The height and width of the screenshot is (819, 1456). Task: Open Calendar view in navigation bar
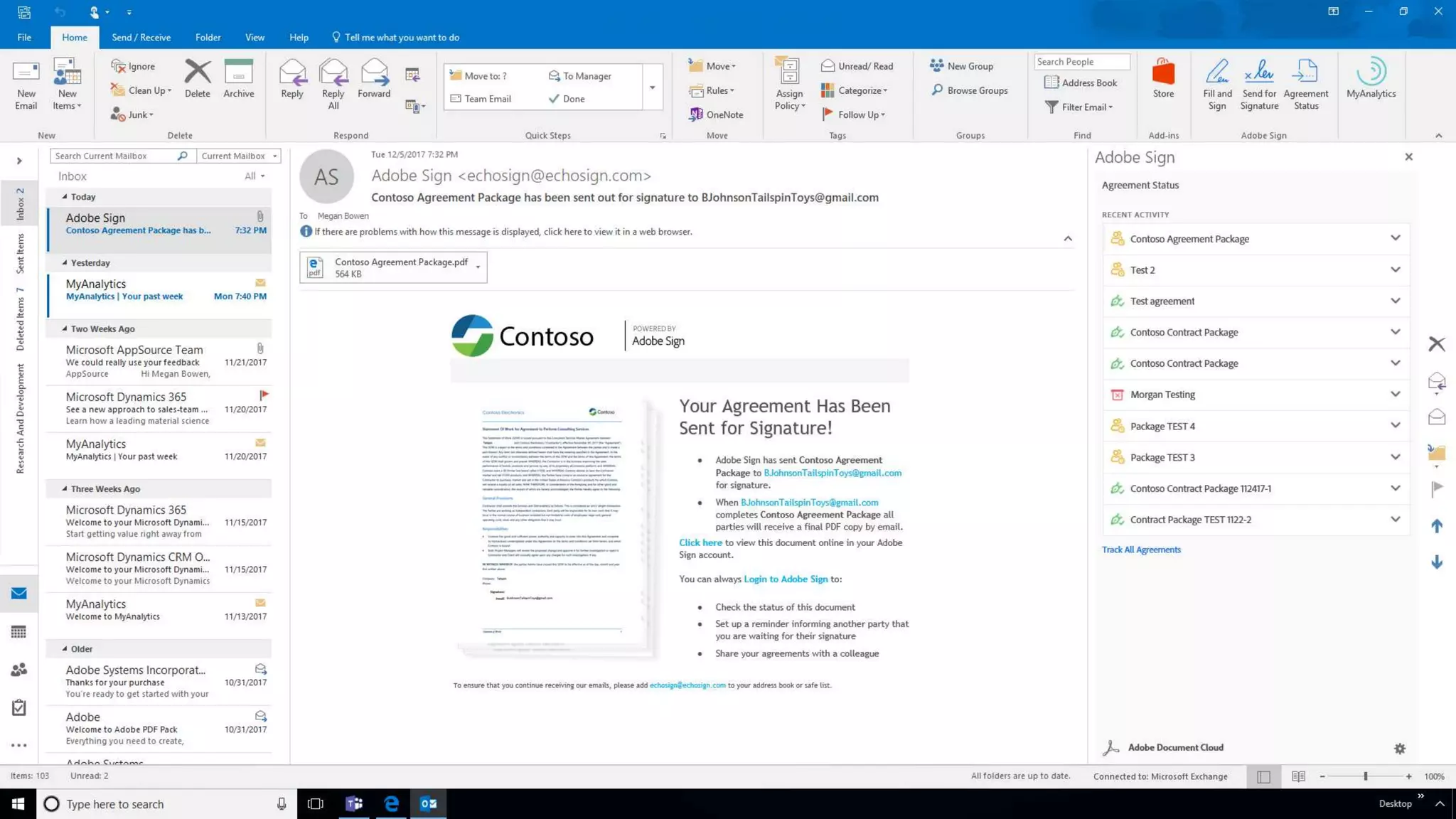[x=19, y=632]
